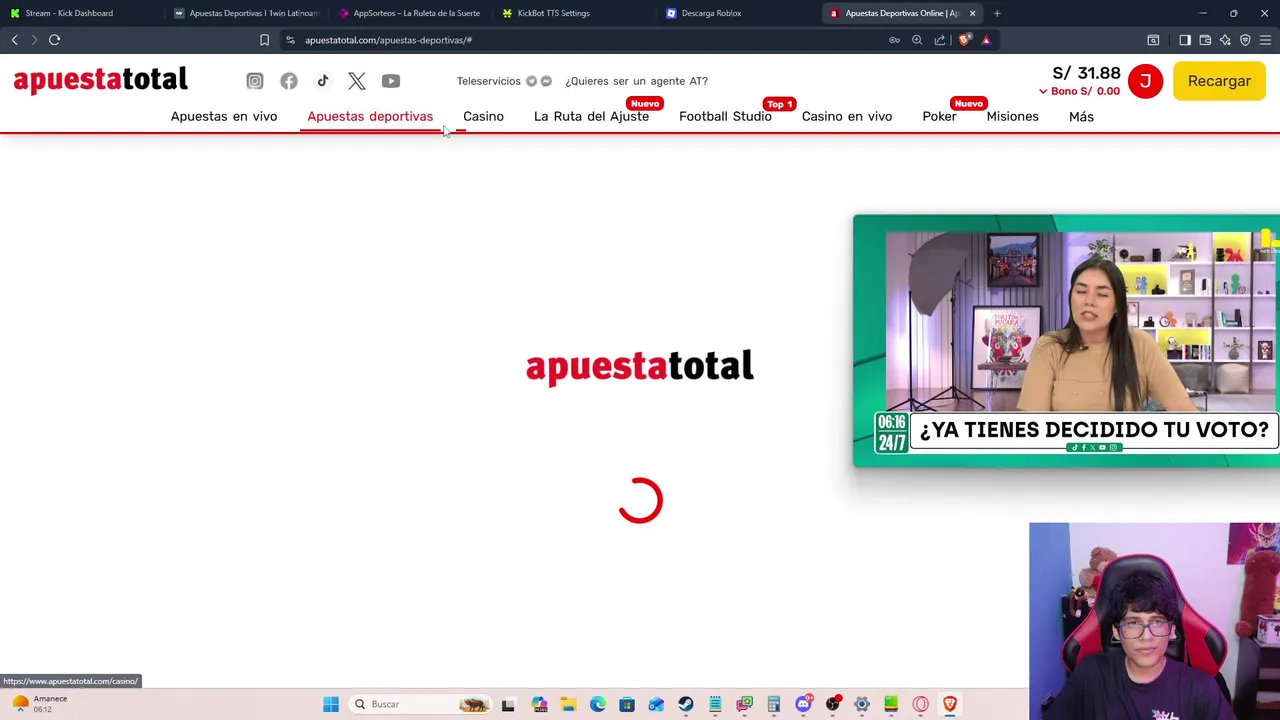1280x720 pixels.
Task: Click the taskbar Buscar search box
Action: pos(422,704)
